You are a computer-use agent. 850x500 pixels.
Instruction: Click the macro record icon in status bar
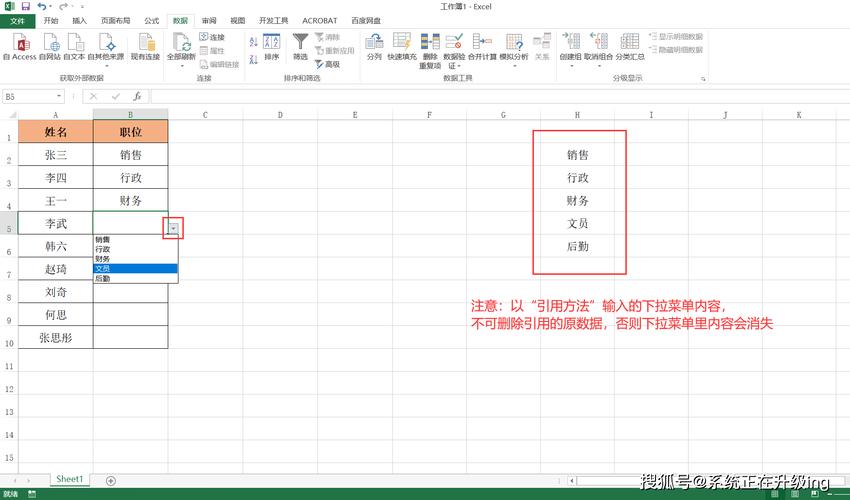click(x=32, y=494)
